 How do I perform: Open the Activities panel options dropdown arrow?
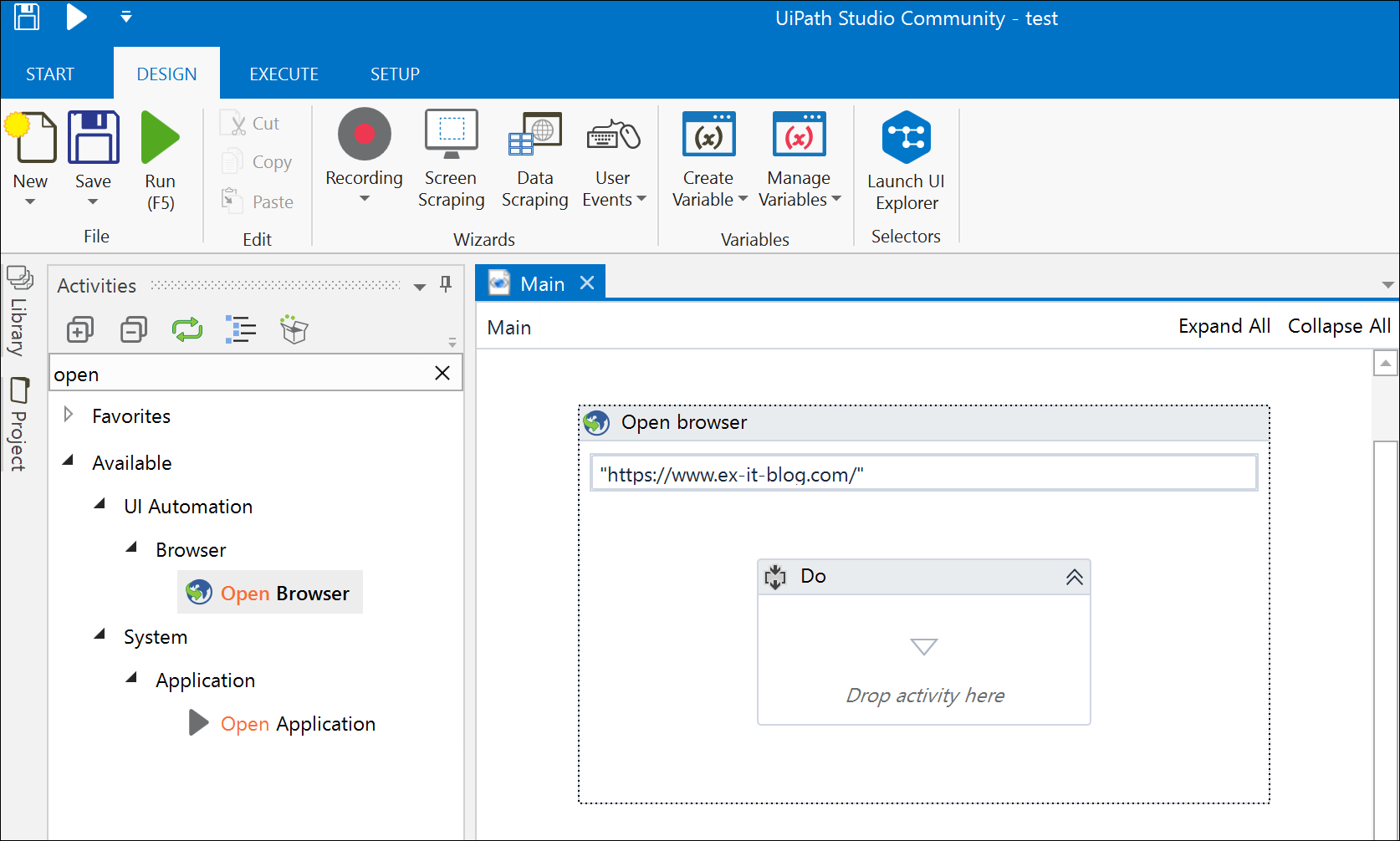[420, 287]
